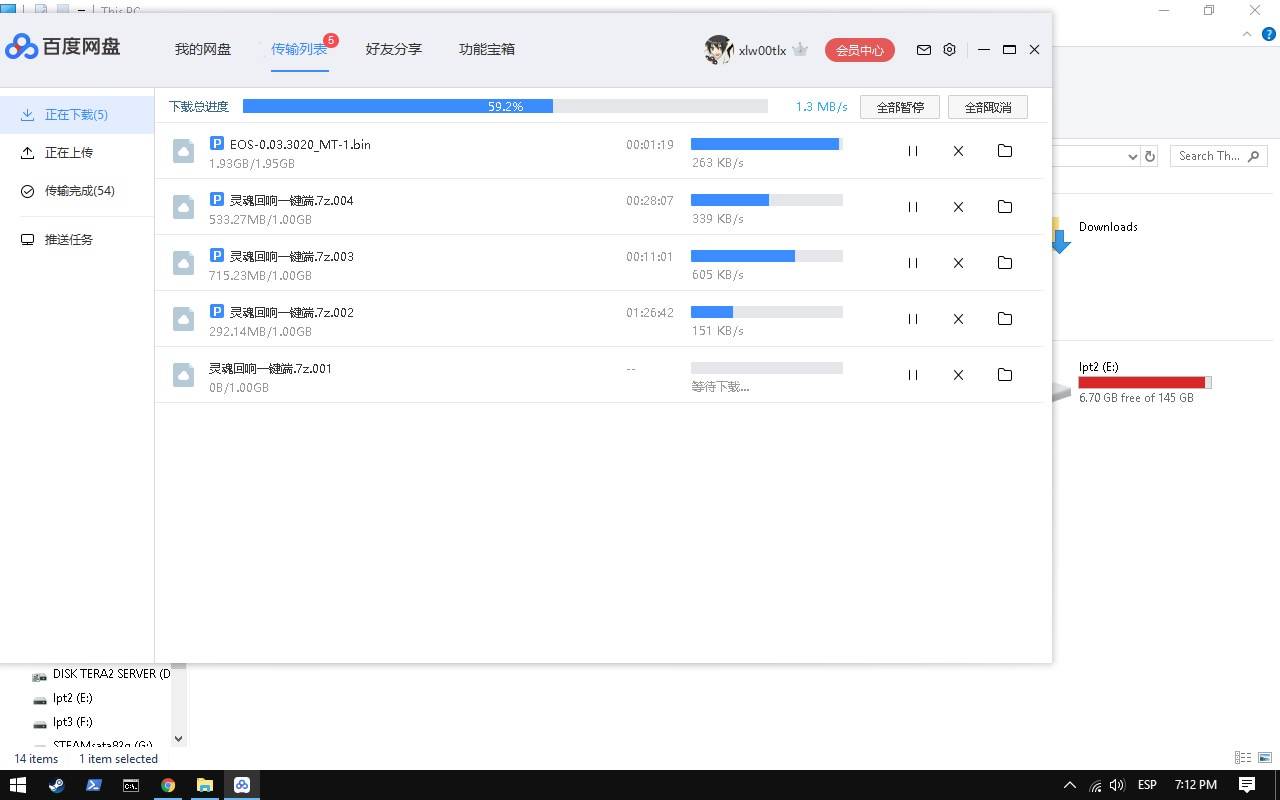Open the settings gear in Baidu Netdisk
Screen dimensions: 1280x800
click(x=949, y=49)
